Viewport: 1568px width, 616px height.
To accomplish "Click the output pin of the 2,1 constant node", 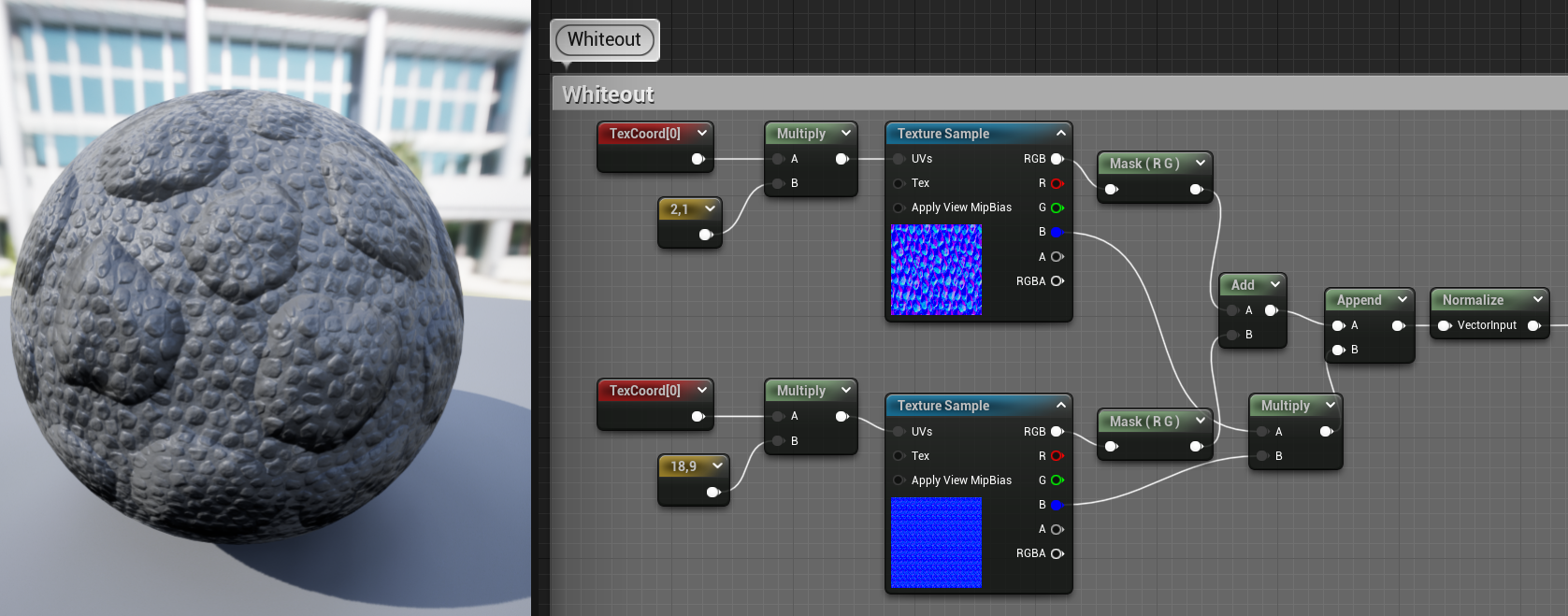I will tap(706, 235).
